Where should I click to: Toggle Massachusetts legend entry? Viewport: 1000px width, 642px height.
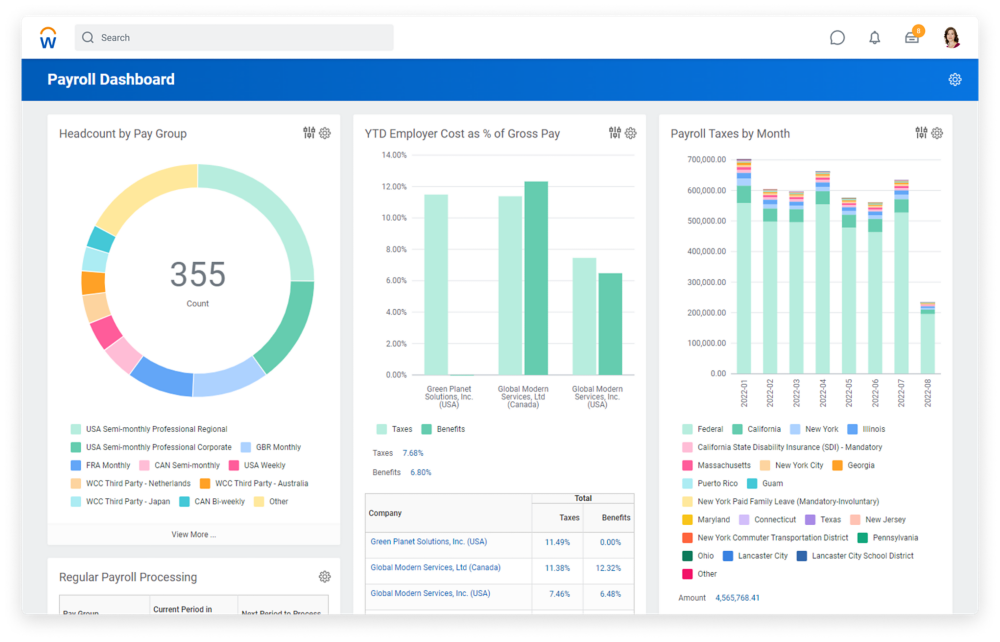click(x=717, y=465)
